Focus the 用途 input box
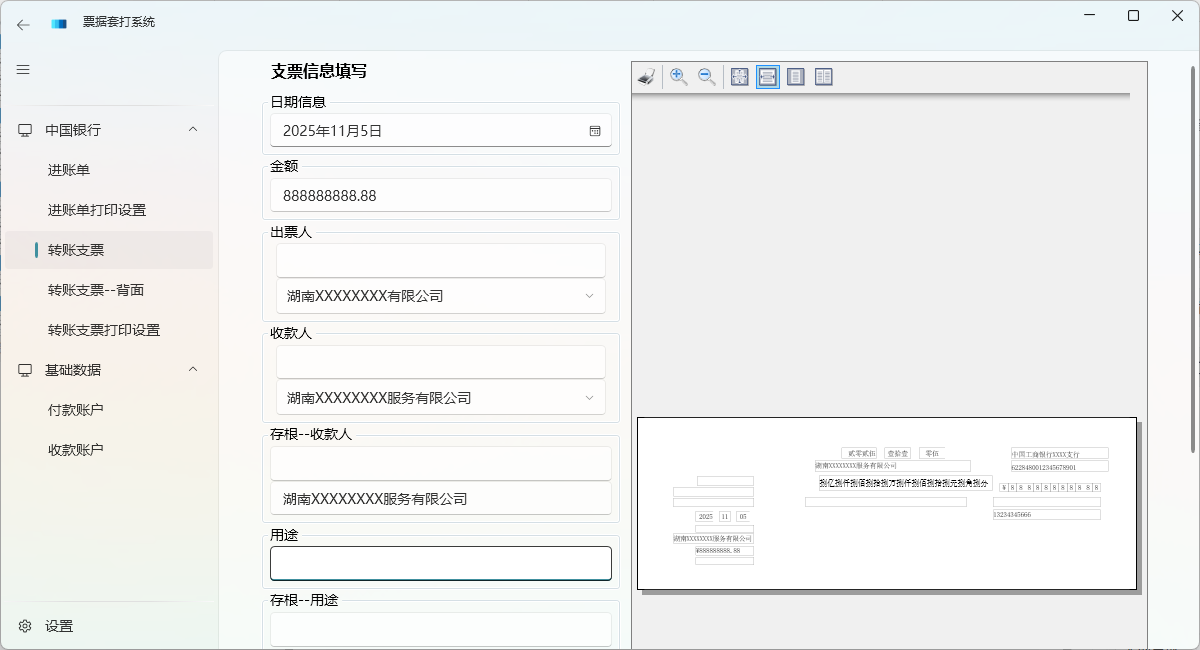The width and height of the screenshot is (1200, 650). click(441, 563)
